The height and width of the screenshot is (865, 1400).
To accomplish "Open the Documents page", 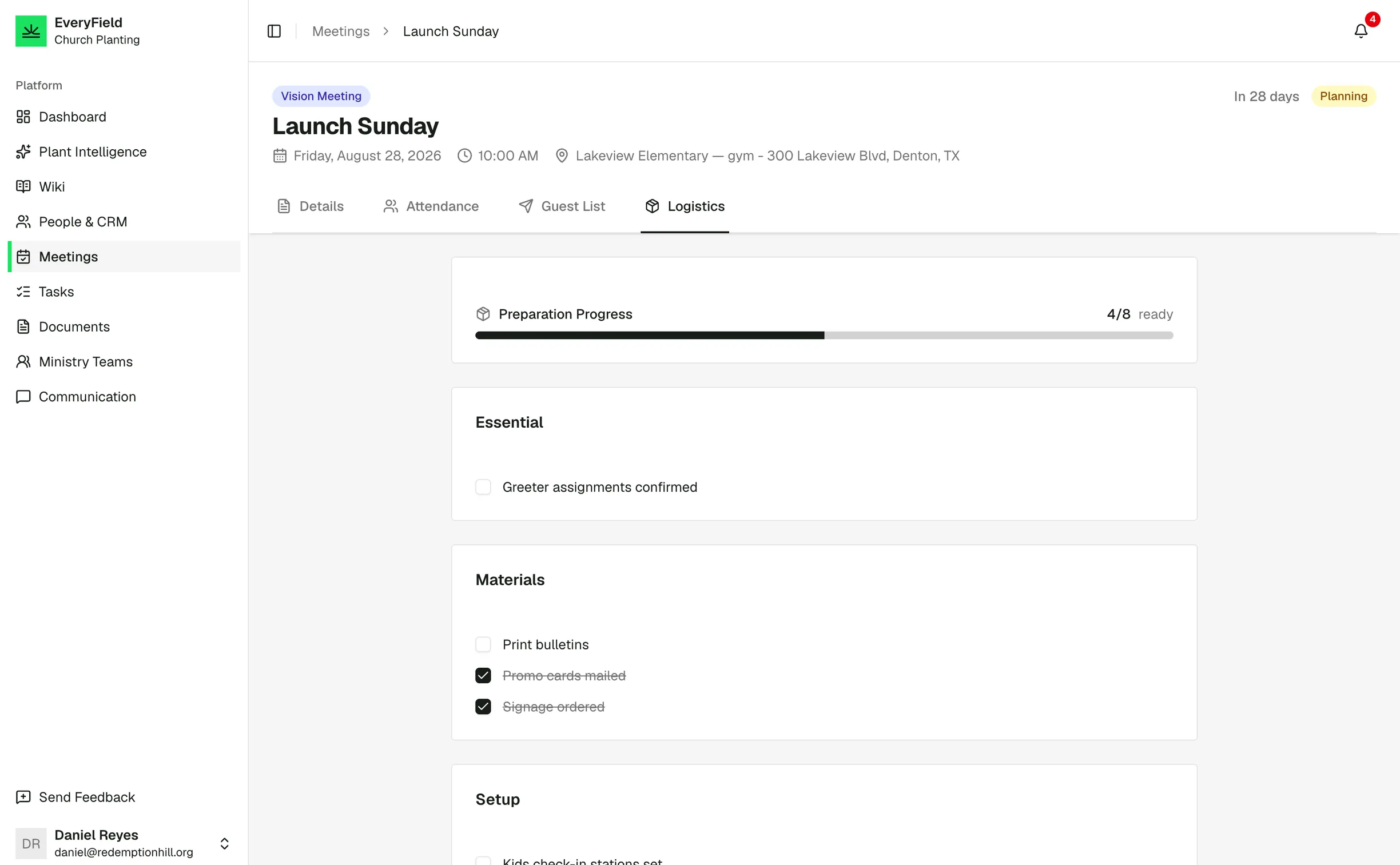I will tap(124, 326).
